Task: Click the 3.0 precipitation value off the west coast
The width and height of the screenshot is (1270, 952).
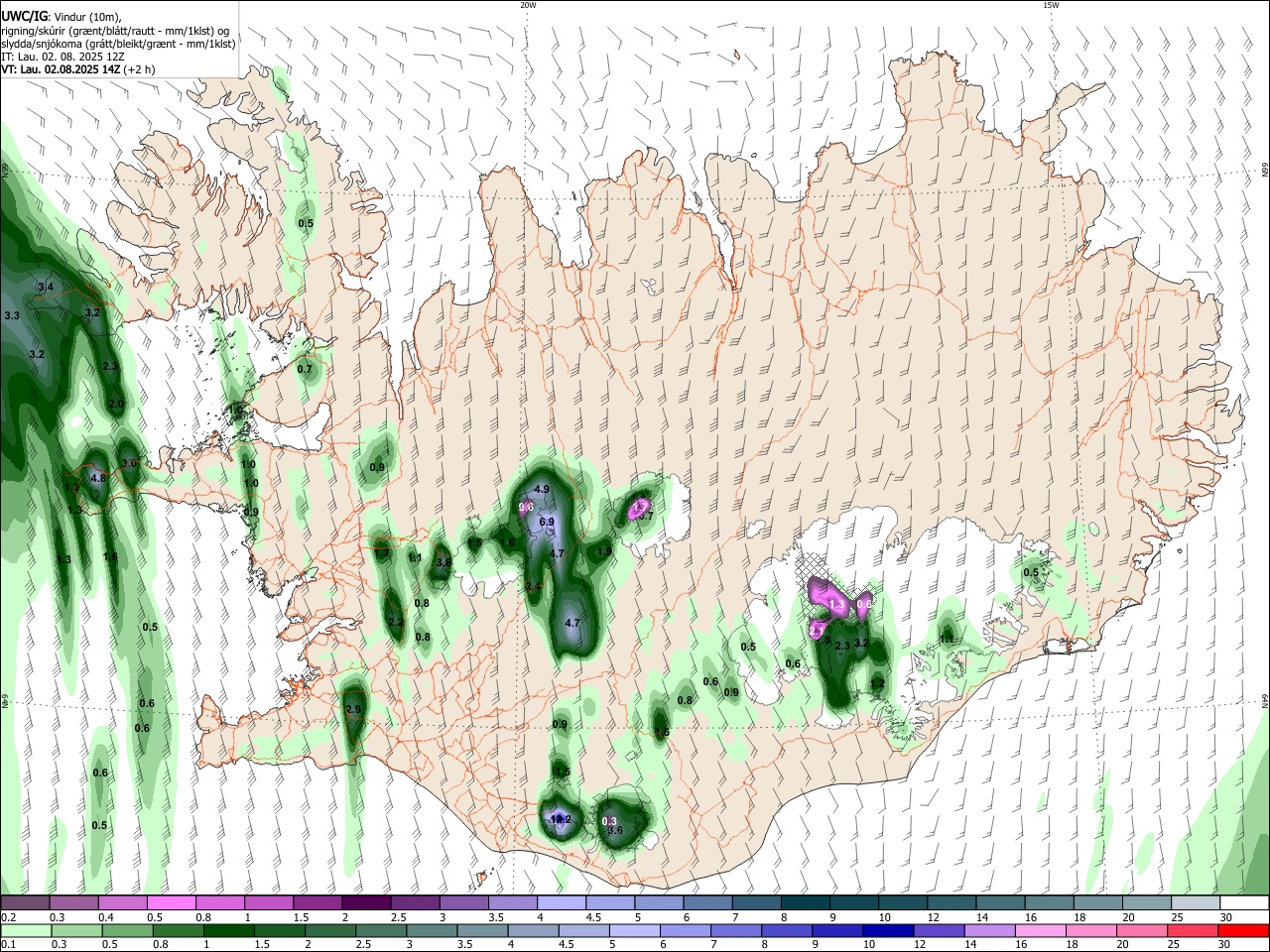Action: click(129, 464)
